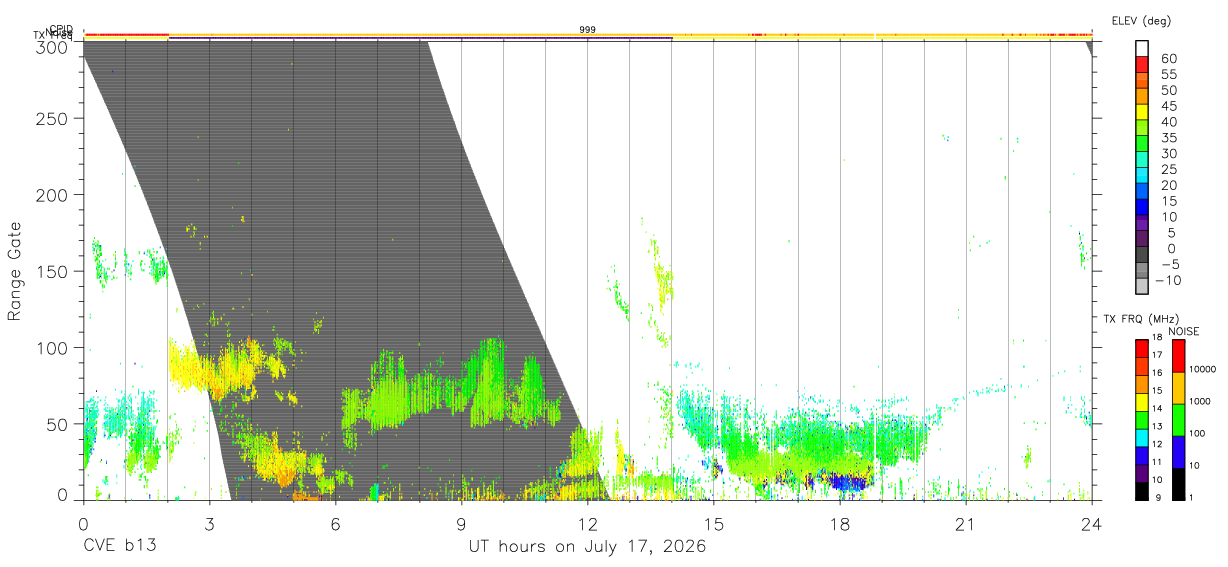Click the 18 tick label on the UT hours axis

840,523
